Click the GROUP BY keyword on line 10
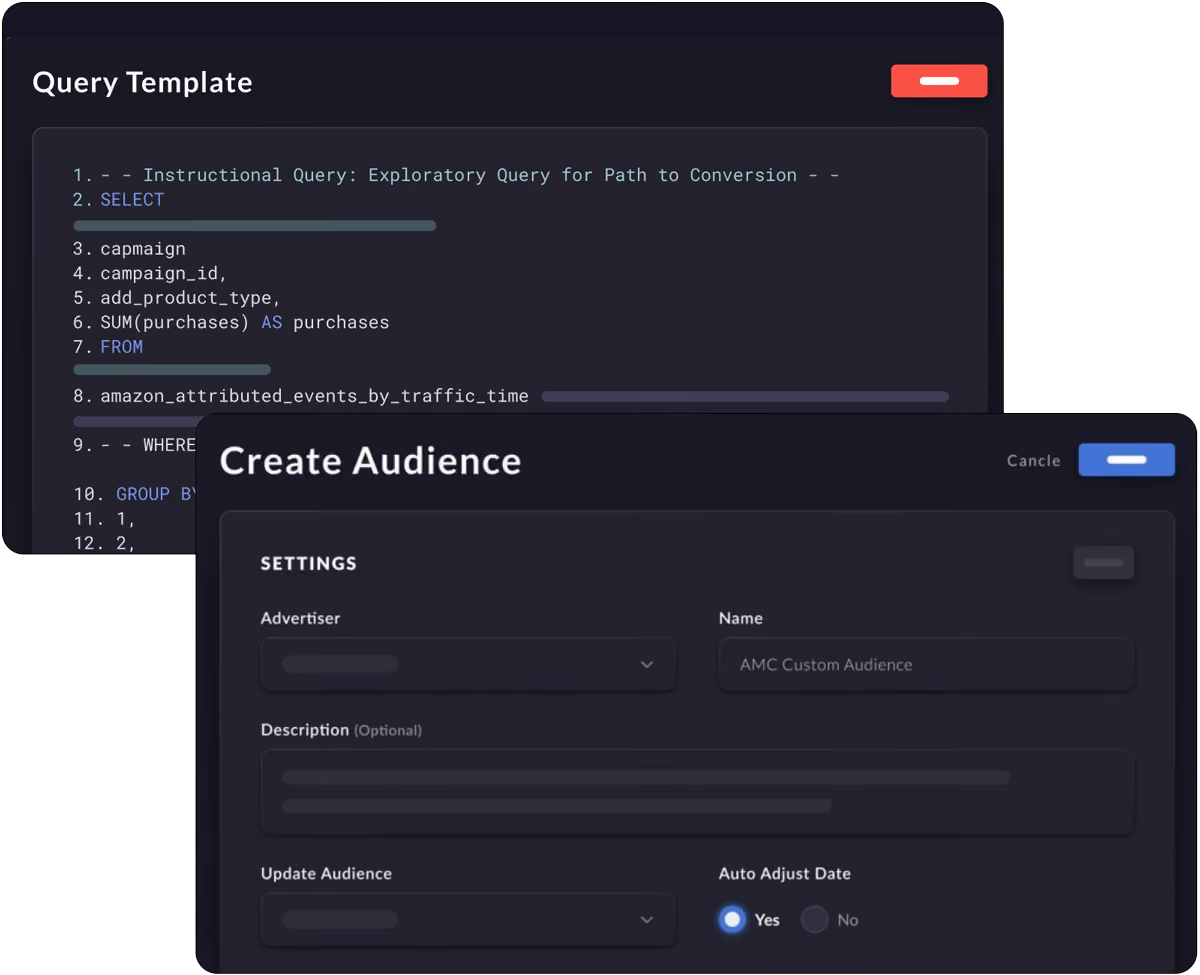This screenshot has height=975, width=1200. (157, 494)
